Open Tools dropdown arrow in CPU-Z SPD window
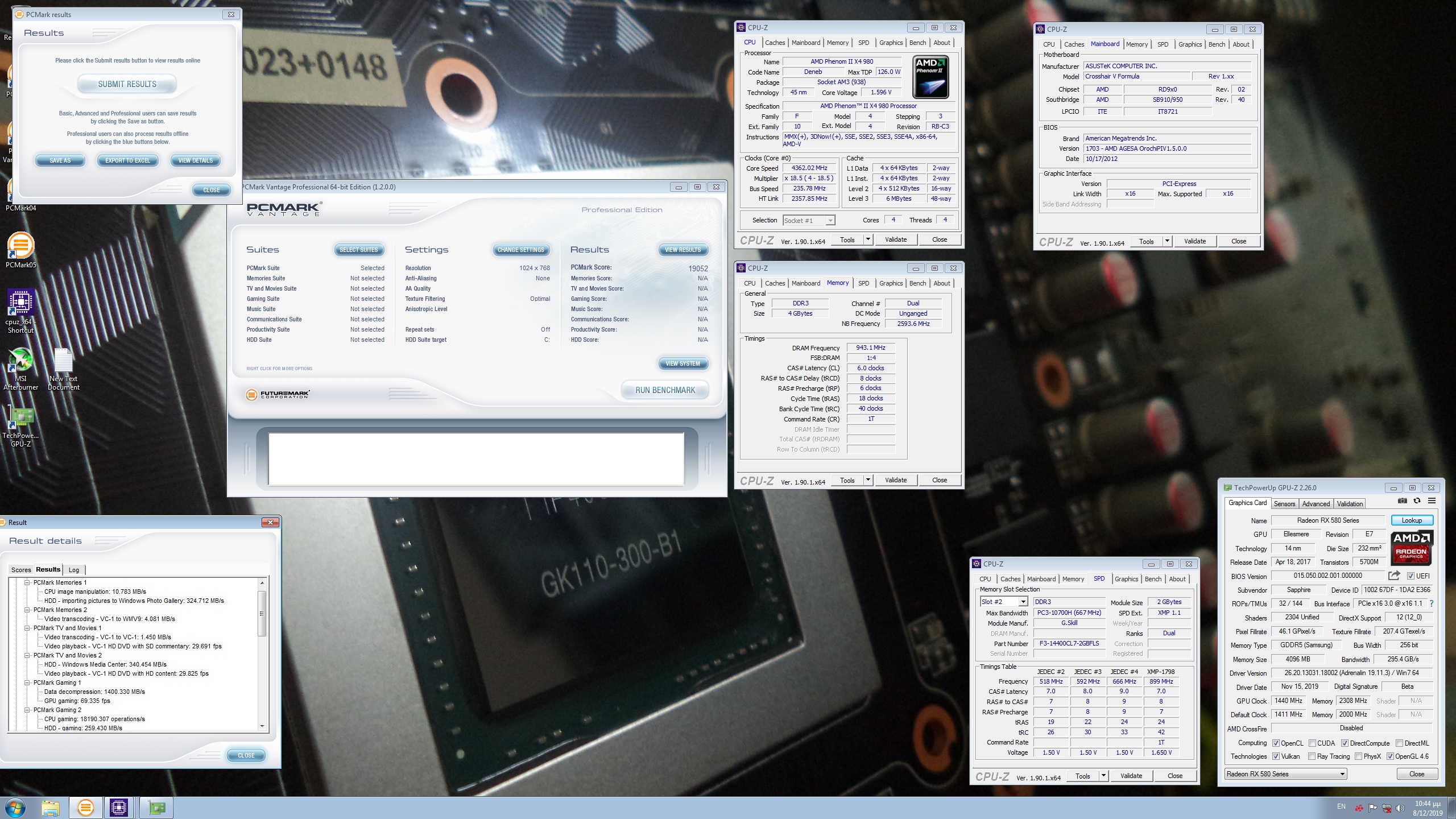The width and height of the screenshot is (1456, 819). tap(1103, 776)
